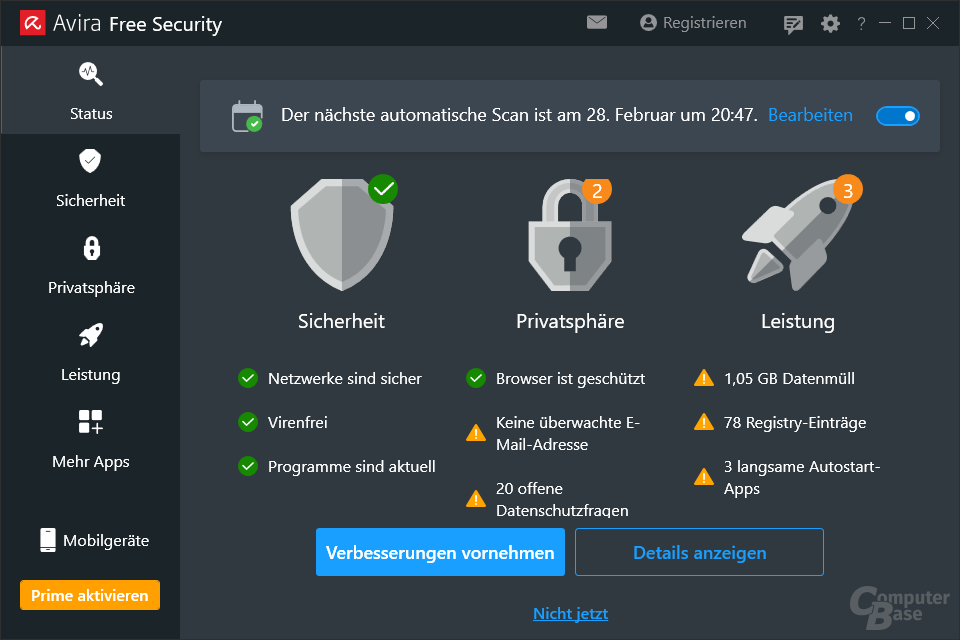
Task: Click the Nicht jetzt link
Action: (570, 613)
